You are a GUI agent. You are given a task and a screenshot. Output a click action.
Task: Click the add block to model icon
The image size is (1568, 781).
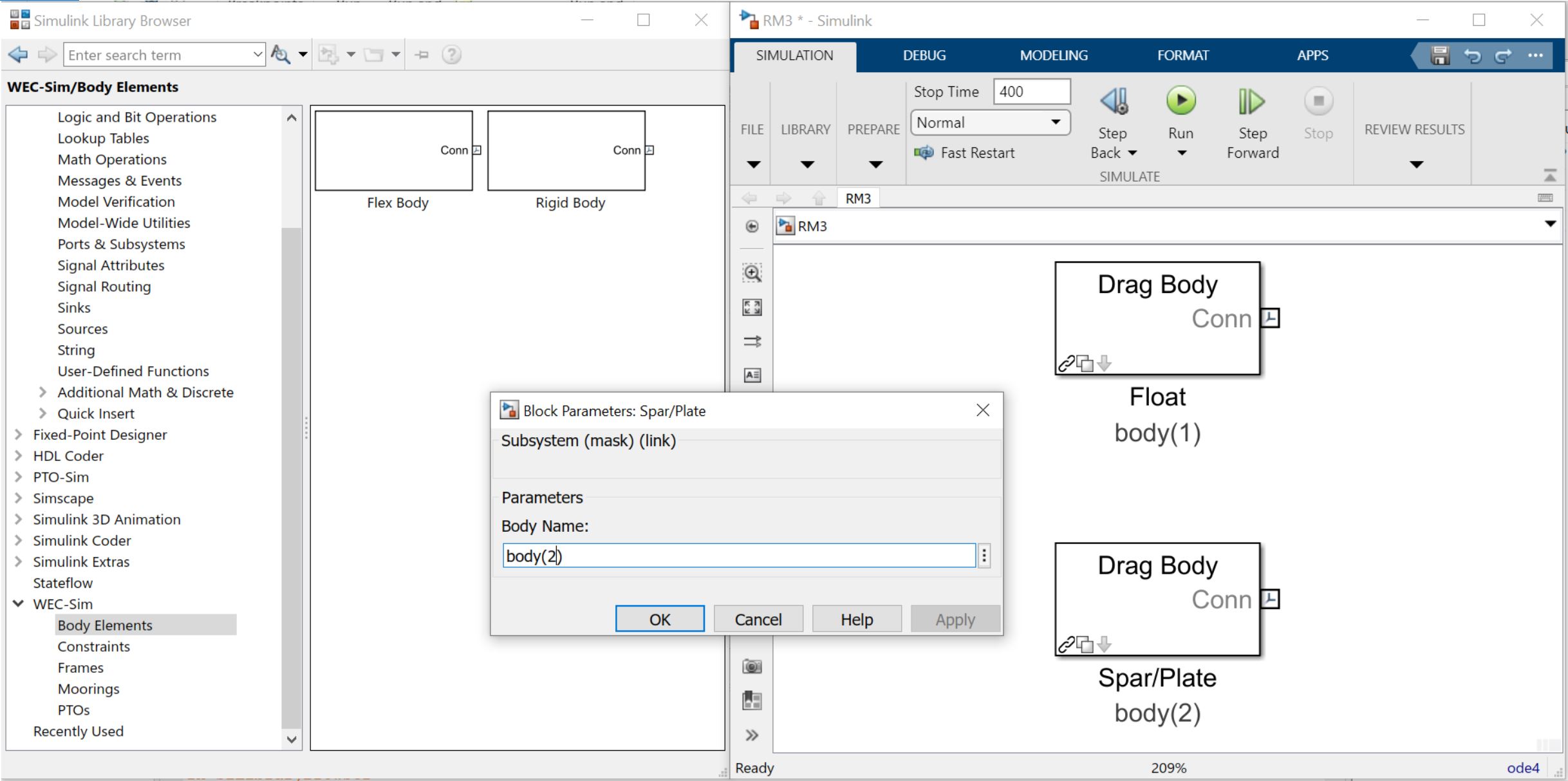[328, 55]
